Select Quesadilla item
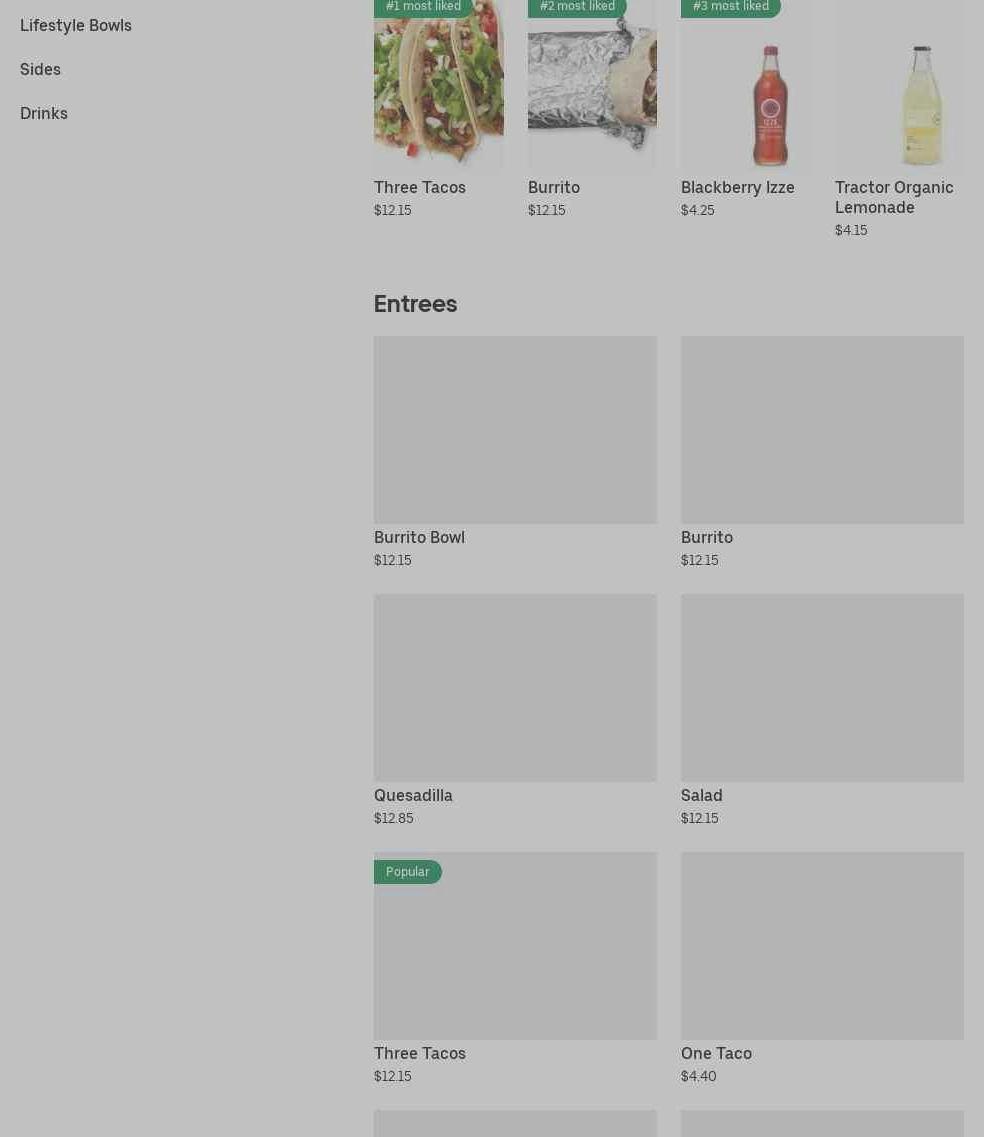The height and width of the screenshot is (1137, 984). [x=515, y=710]
